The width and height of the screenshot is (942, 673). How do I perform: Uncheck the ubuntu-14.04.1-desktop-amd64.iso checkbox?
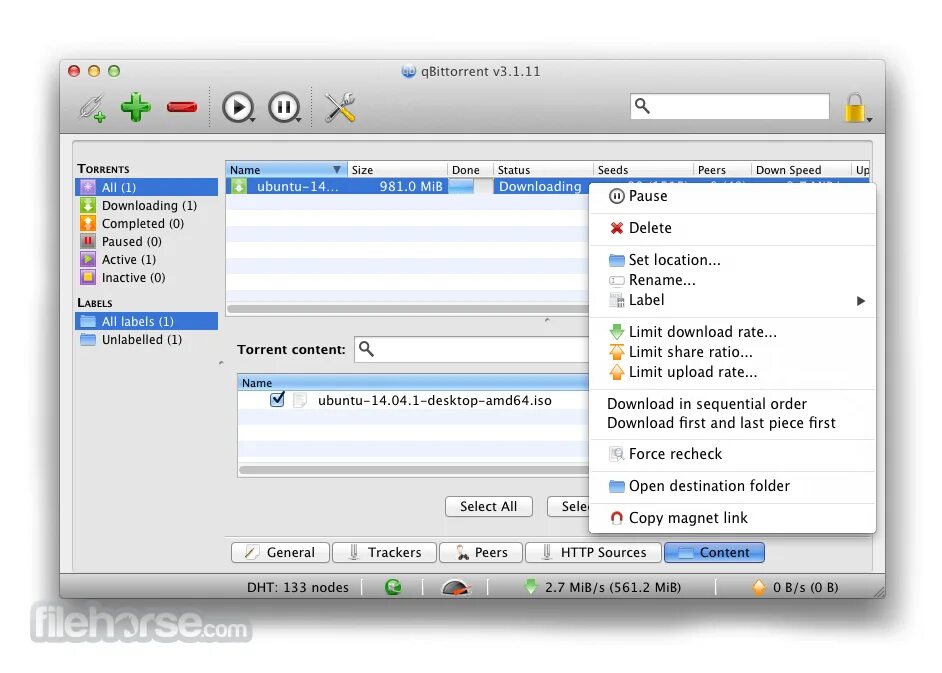pyautogui.click(x=277, y=399)
